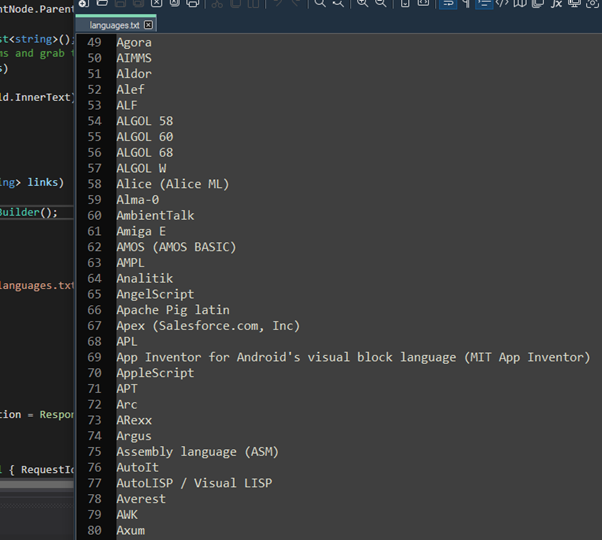Click the Zoom Out magnifier icon
This screenshot has height=540, width=602.
click(380, 3)
